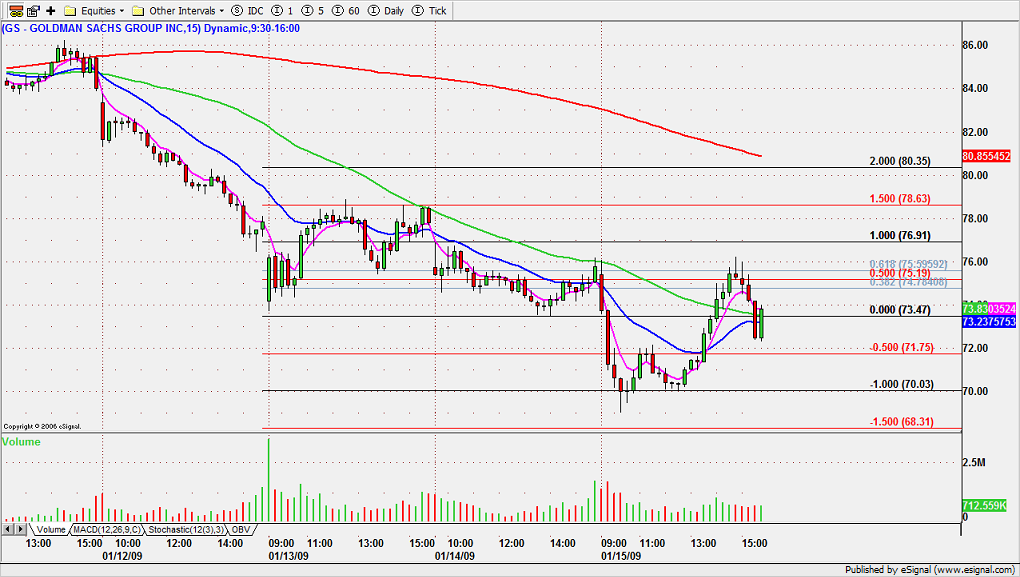
Task: Click the green 712.559K volume tag
Action: point(985,505)
